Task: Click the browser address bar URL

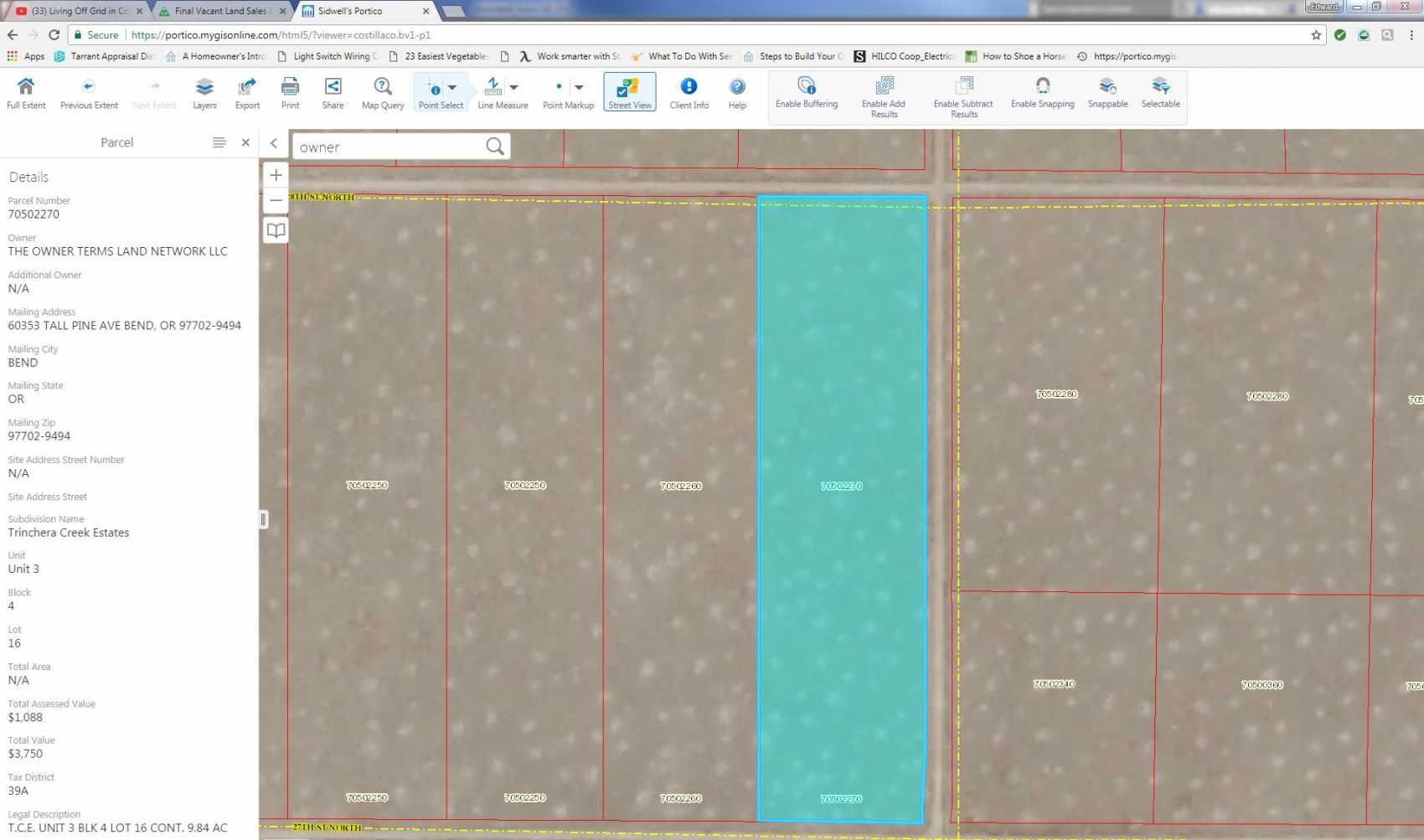Action: coord(281,35)
